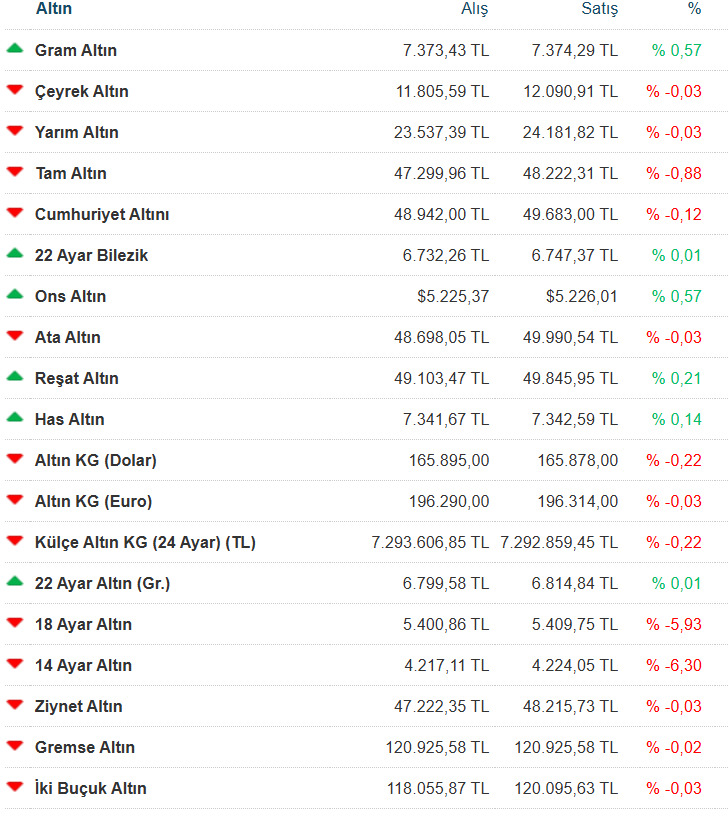This screenshot has width=728, height=814.
Task: Click the green up arrow beside Gram Altın
Action: point(14,48)
